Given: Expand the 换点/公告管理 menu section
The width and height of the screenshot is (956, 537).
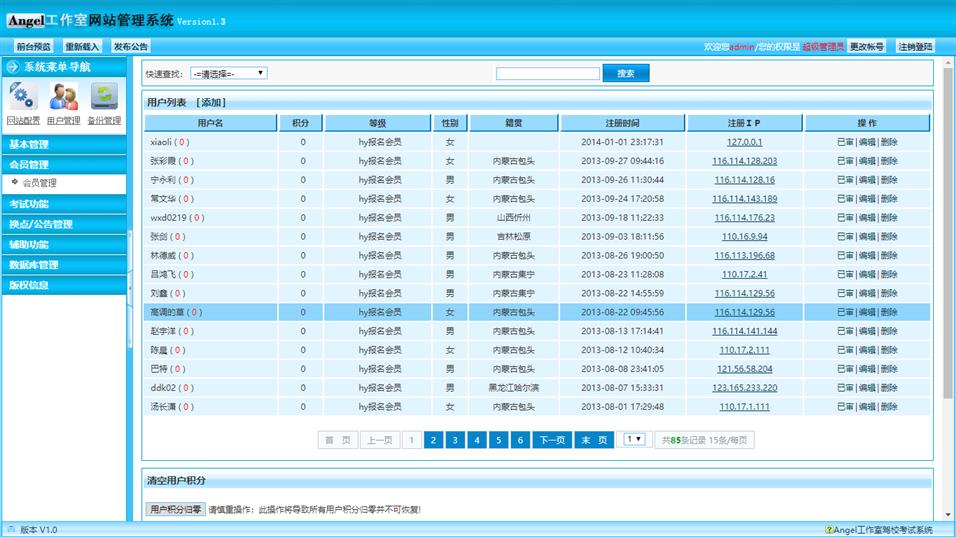Looking at the screenshot, I should coord(64,224).
